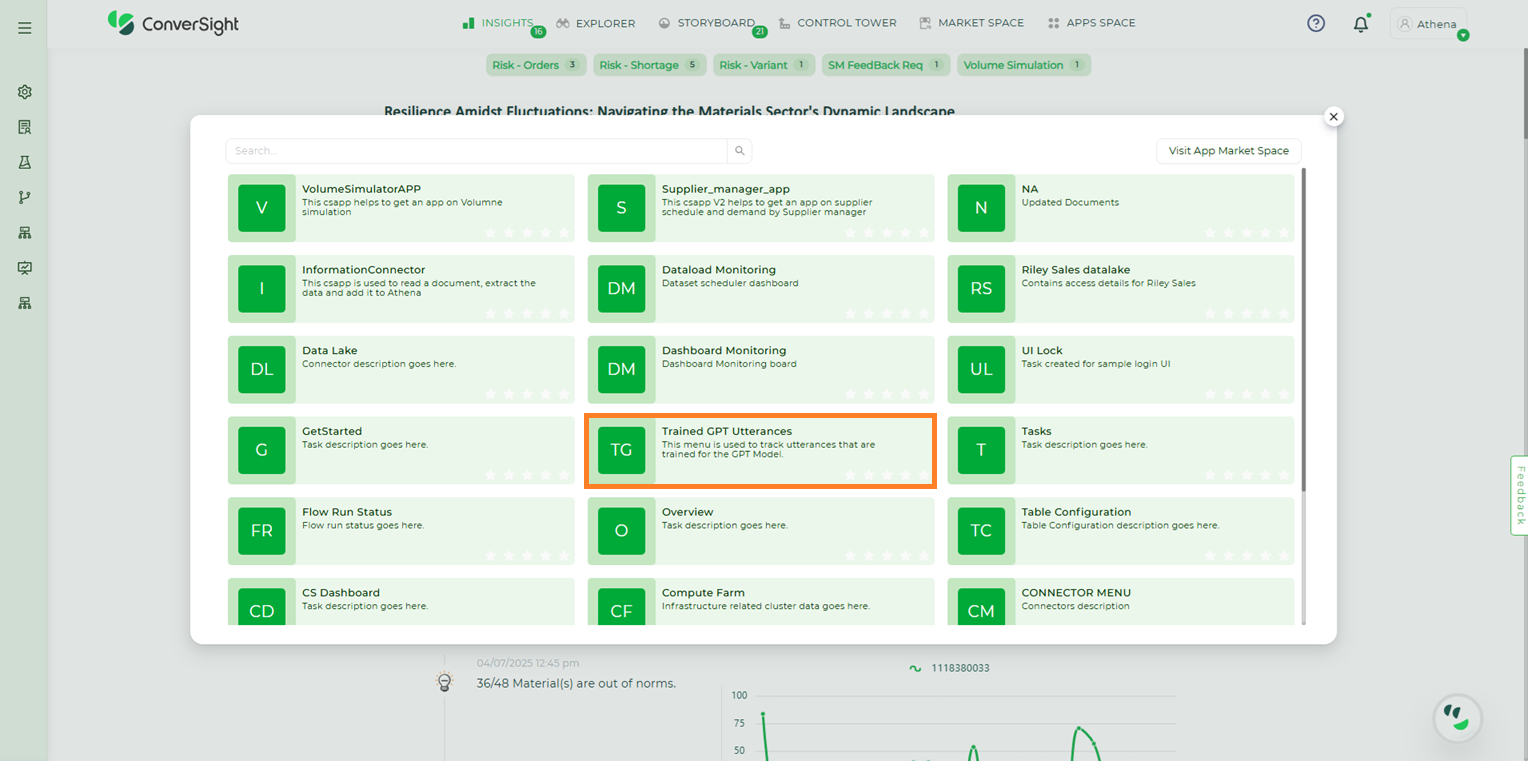Click the DL icon of Data Lake
The height and width of the screenshot is (761, 1528).
click(262, 369)
